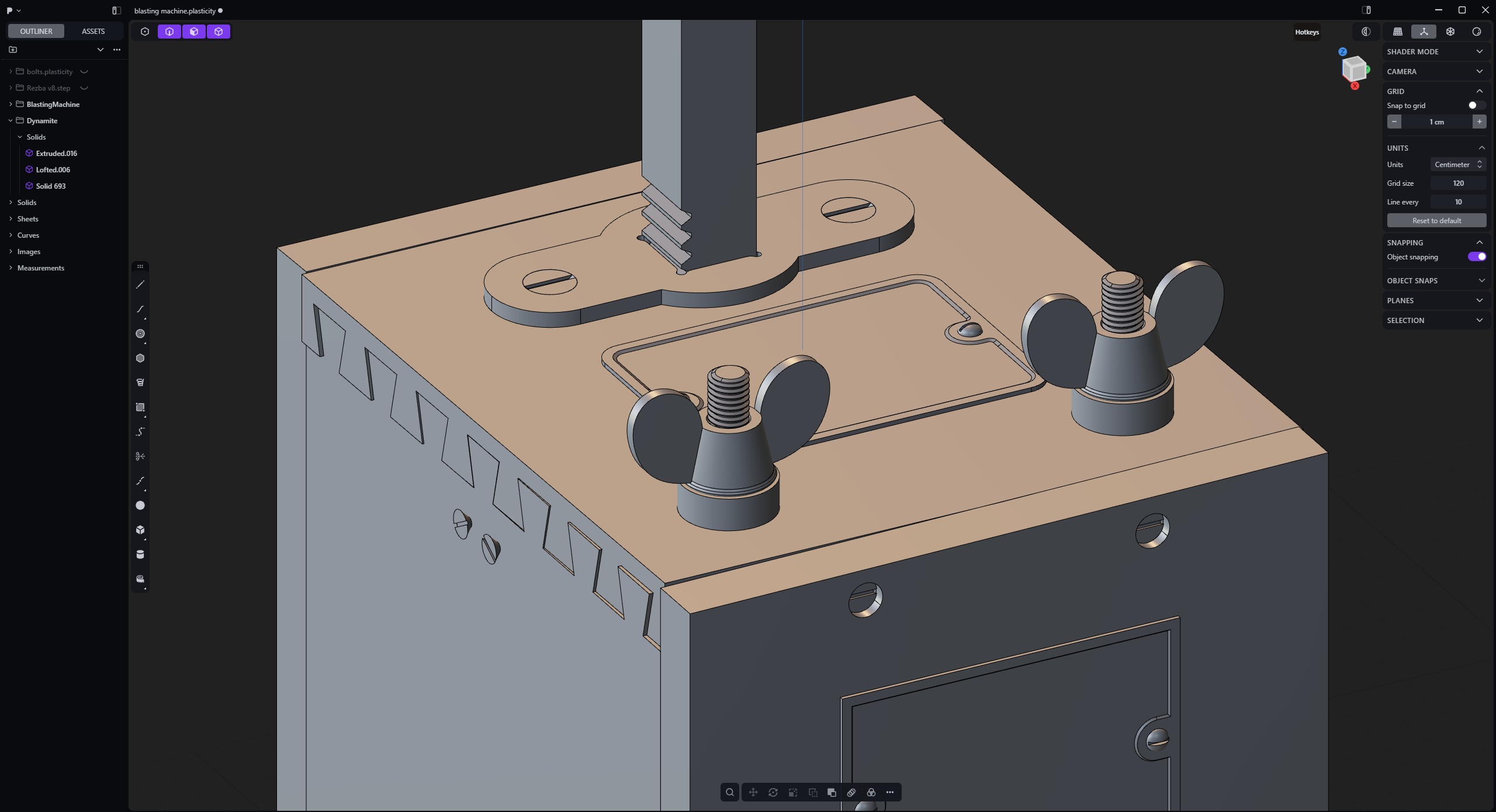Increase grid step with plus button
The height and width of the screenshot is (812, 1496).
[1479, 122]
